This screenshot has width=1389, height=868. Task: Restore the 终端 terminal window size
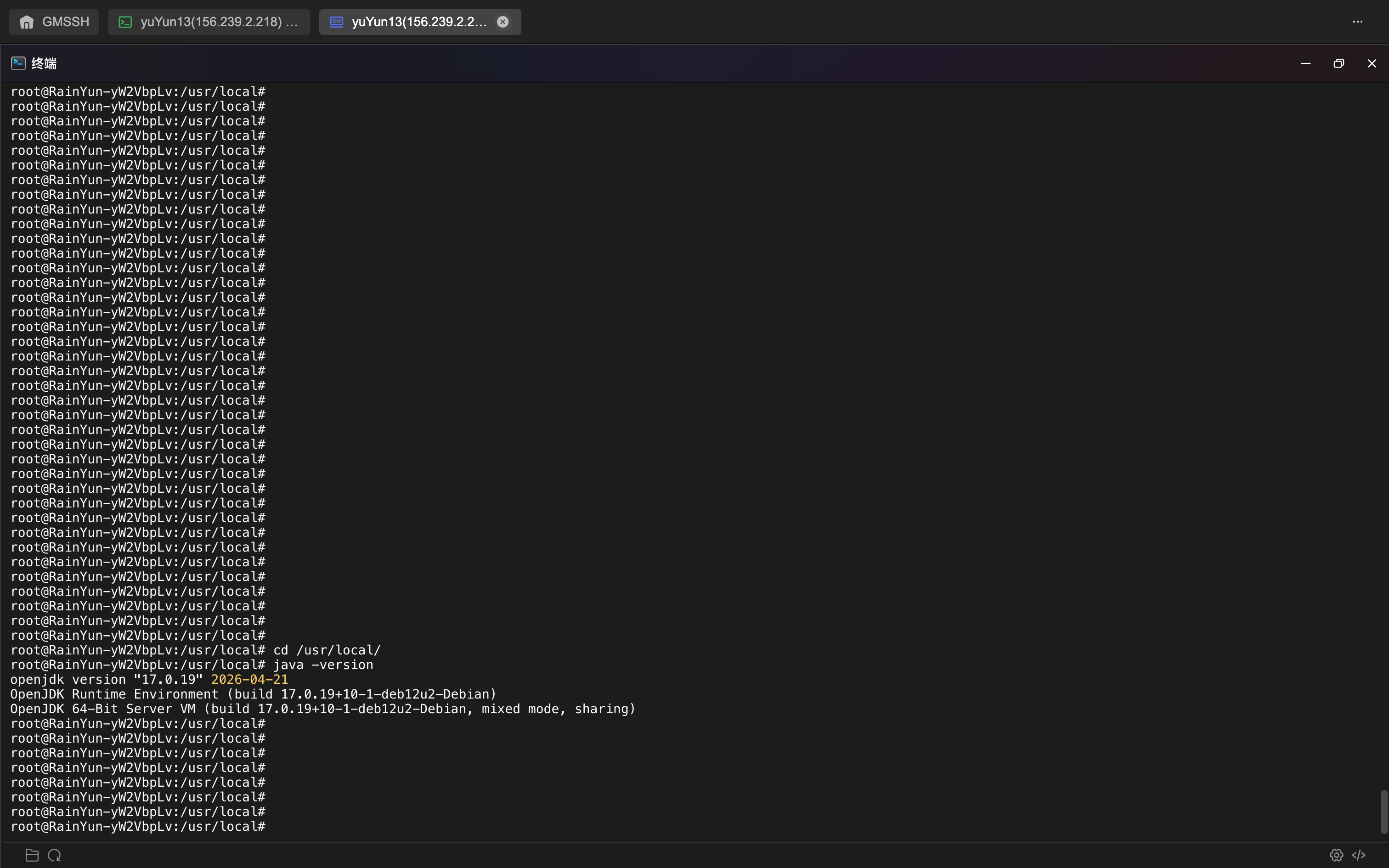tap(1339, 63)
